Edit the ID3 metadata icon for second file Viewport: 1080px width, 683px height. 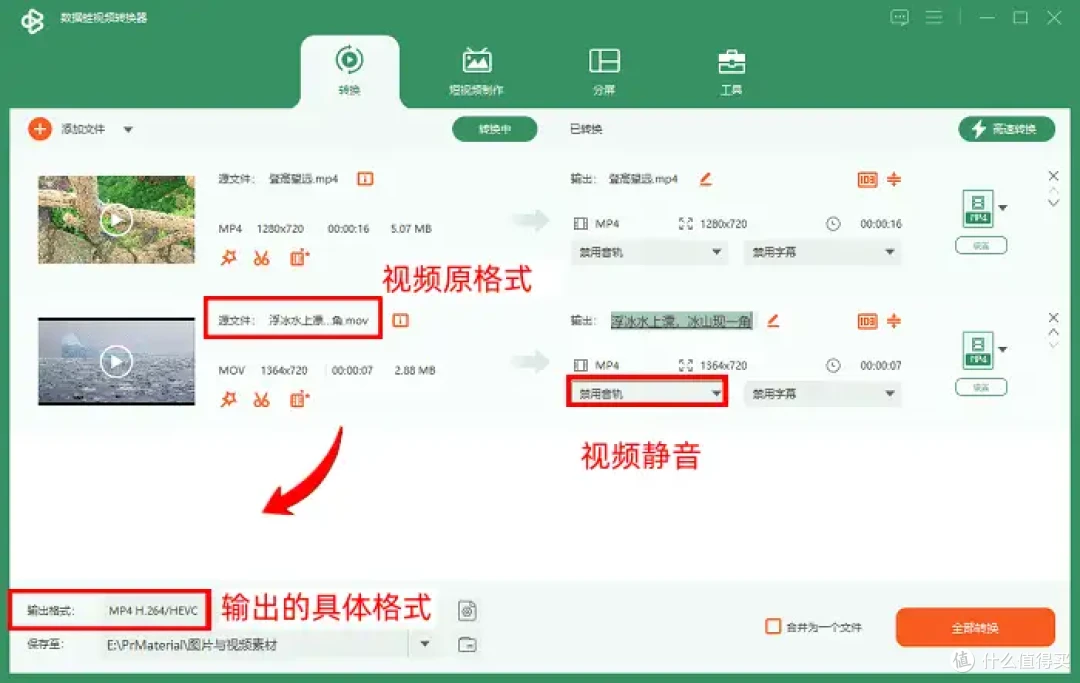pyautogui.click(x=867, y=321)
